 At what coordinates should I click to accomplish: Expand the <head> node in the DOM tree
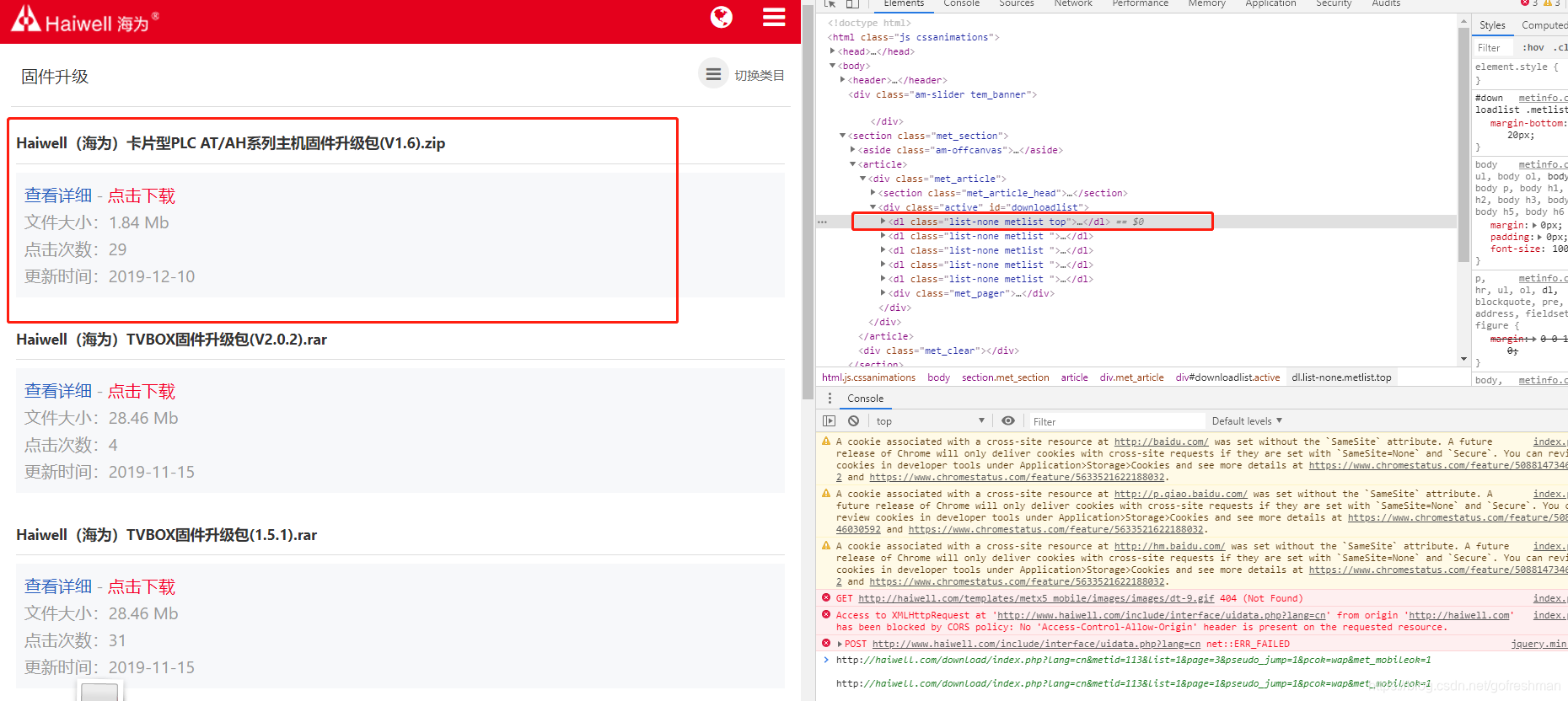coord(833,51)
